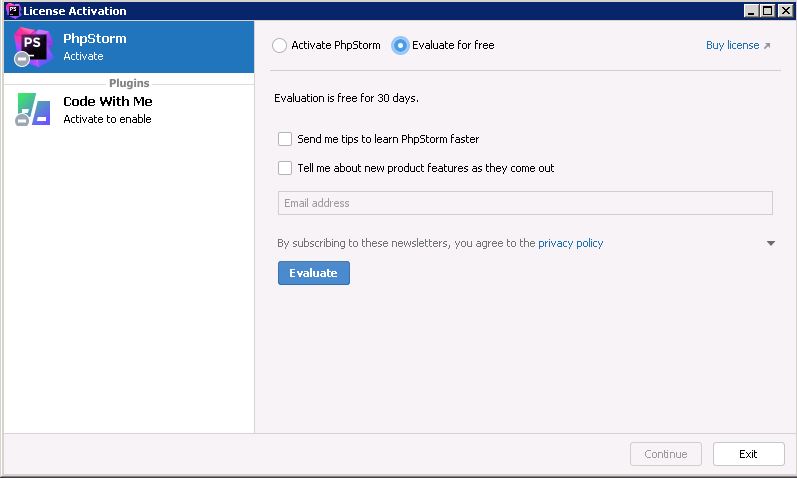797x478 pixels.
Task: Expand the newsletter agreement details arrow
Action: pyautogui.click(x=771, y=243)
